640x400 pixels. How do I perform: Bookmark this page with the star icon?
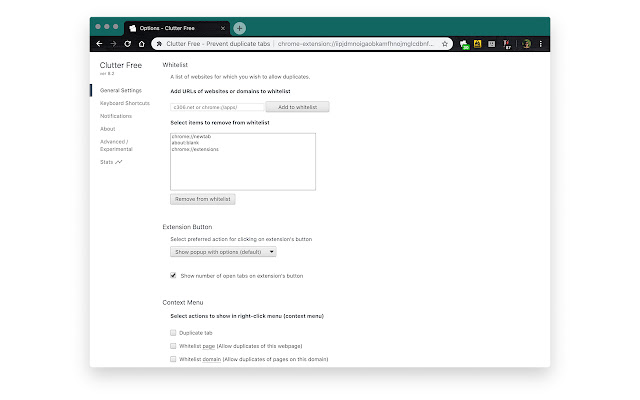444,44
